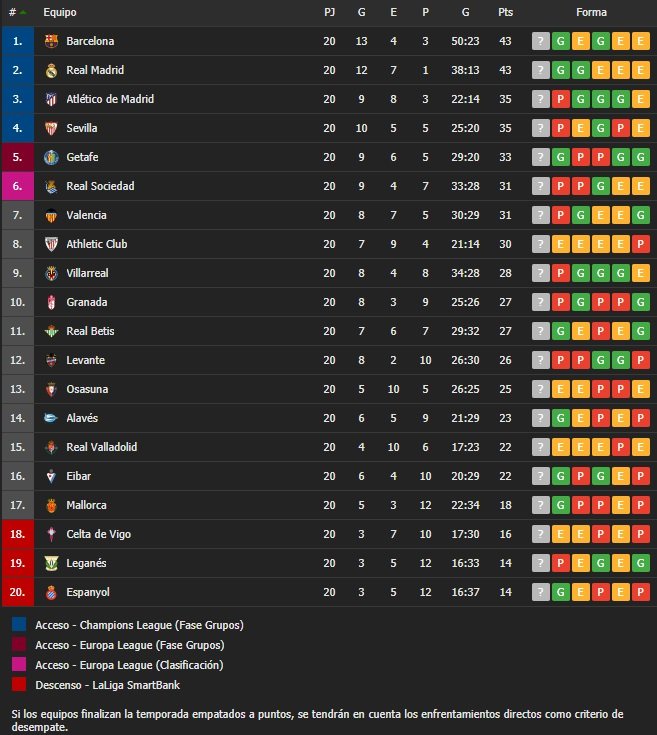Click Getafe's last green G form result

tap(641, 158)
